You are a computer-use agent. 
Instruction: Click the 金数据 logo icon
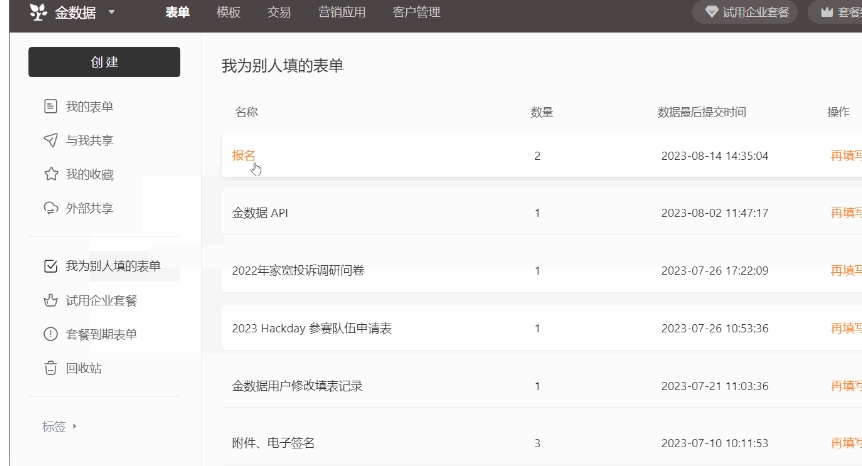(x=38, y=12)
